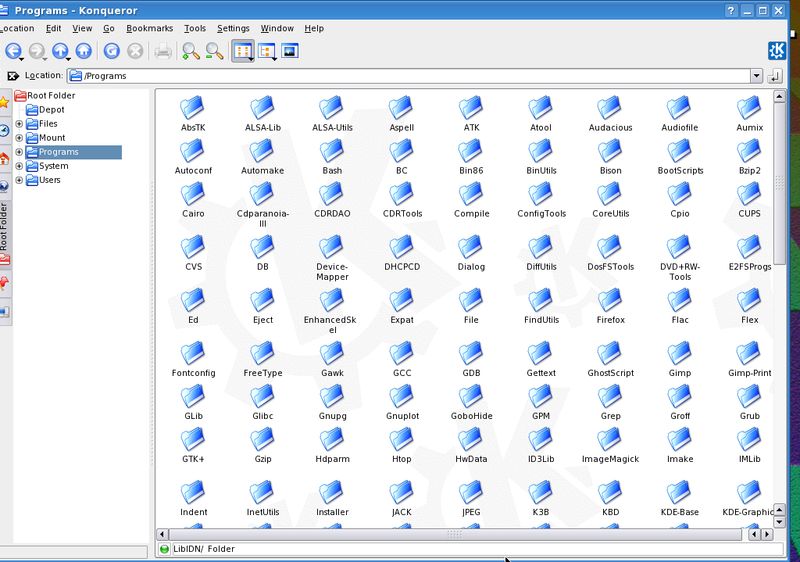The height and width of the screenshot is (562, 800).
Task: Click the window context help question button
Action: tap(731, 10)
